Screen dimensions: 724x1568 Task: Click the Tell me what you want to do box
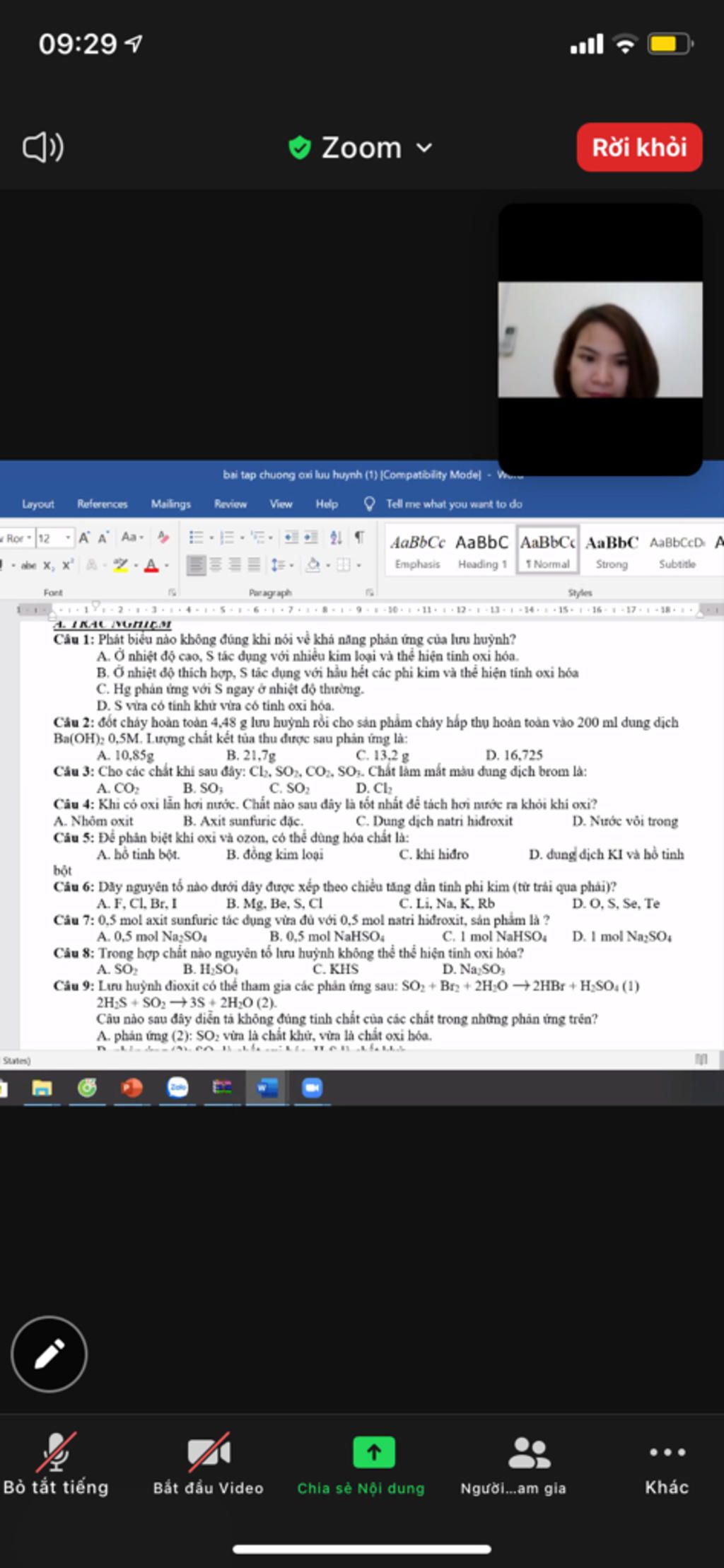[443, 504]
